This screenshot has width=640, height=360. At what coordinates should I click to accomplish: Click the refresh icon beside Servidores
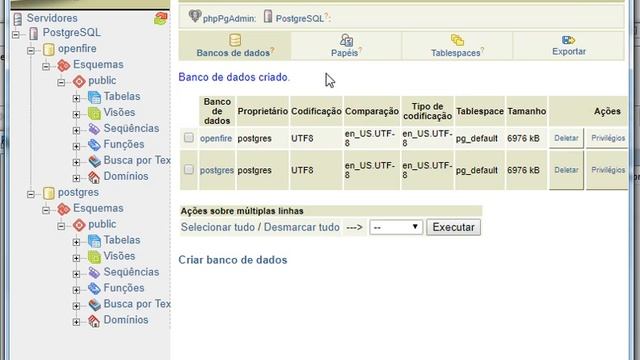click(x=160, y=19)
